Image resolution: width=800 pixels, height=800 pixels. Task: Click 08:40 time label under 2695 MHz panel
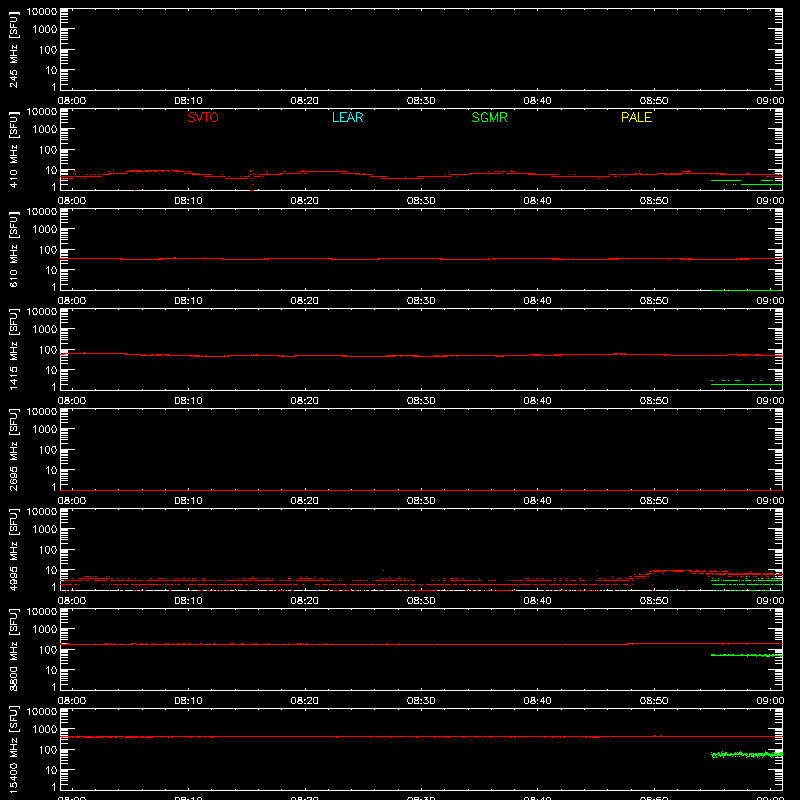point(537,501)
